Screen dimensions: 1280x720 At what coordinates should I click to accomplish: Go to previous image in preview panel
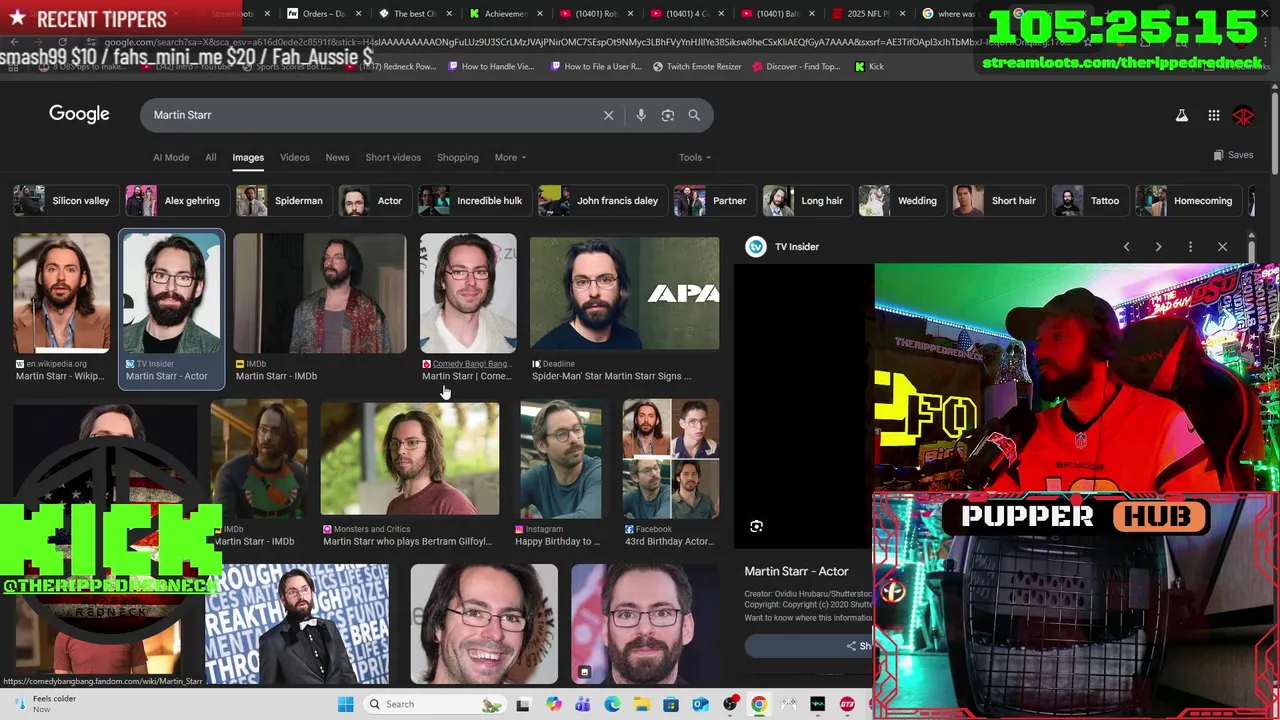click(x=1126, y=247)
